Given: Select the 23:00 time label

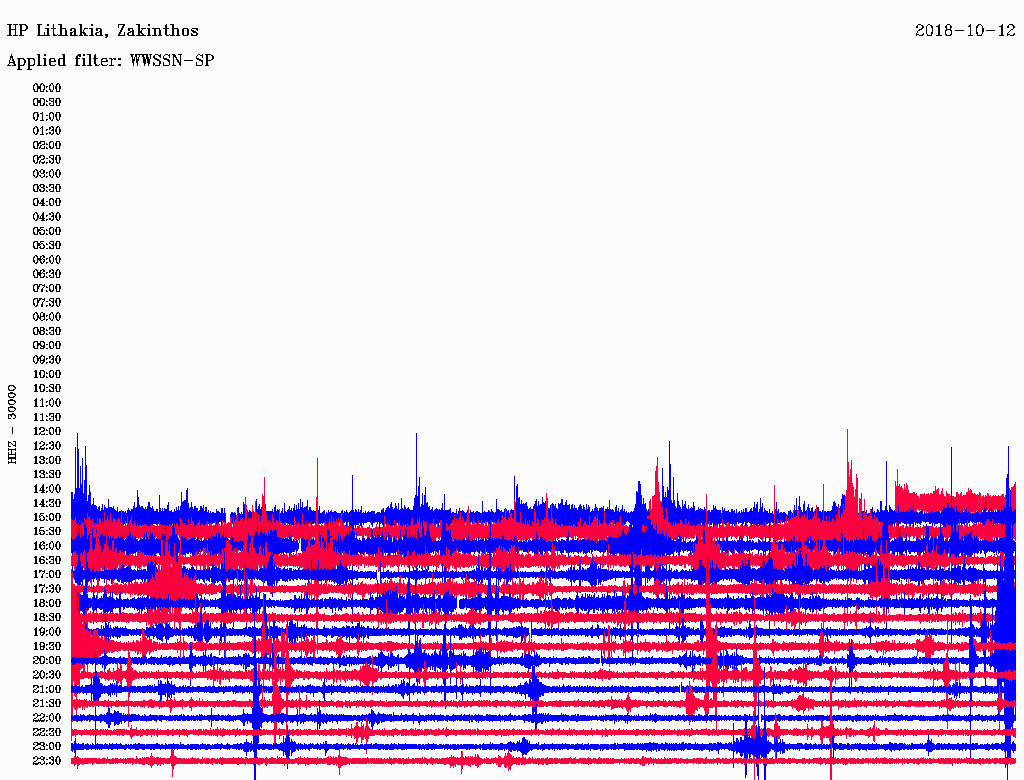Looking at the screenshot, I should [x=47, y=746].
